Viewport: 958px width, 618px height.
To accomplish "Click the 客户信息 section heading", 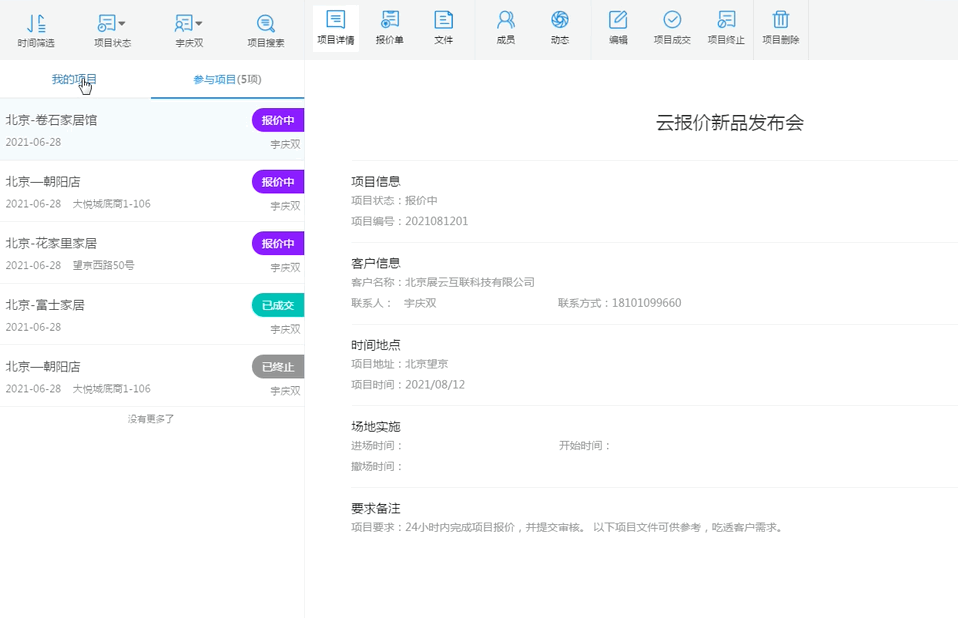I will [375, 263].
